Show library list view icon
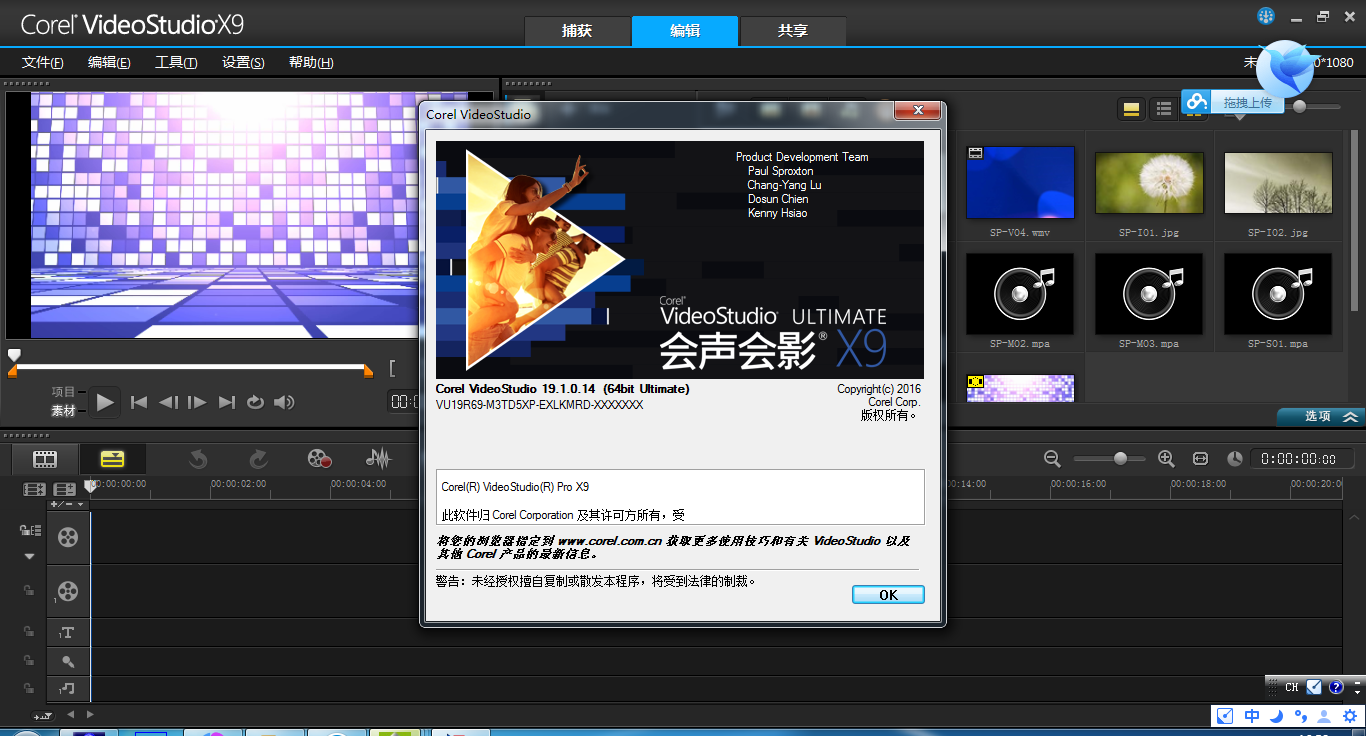The width and height of the screenshot is (1366, 736). tap(1163, 109)
